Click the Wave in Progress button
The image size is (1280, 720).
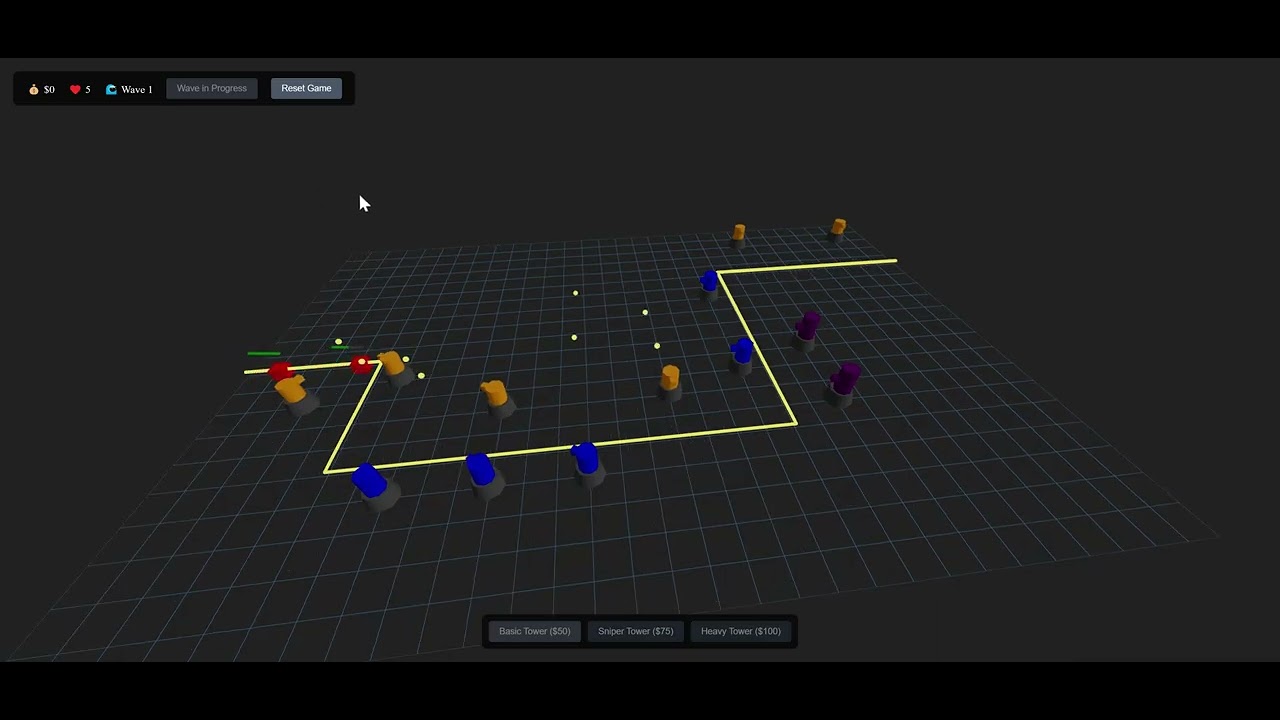[x=212, y=88]
